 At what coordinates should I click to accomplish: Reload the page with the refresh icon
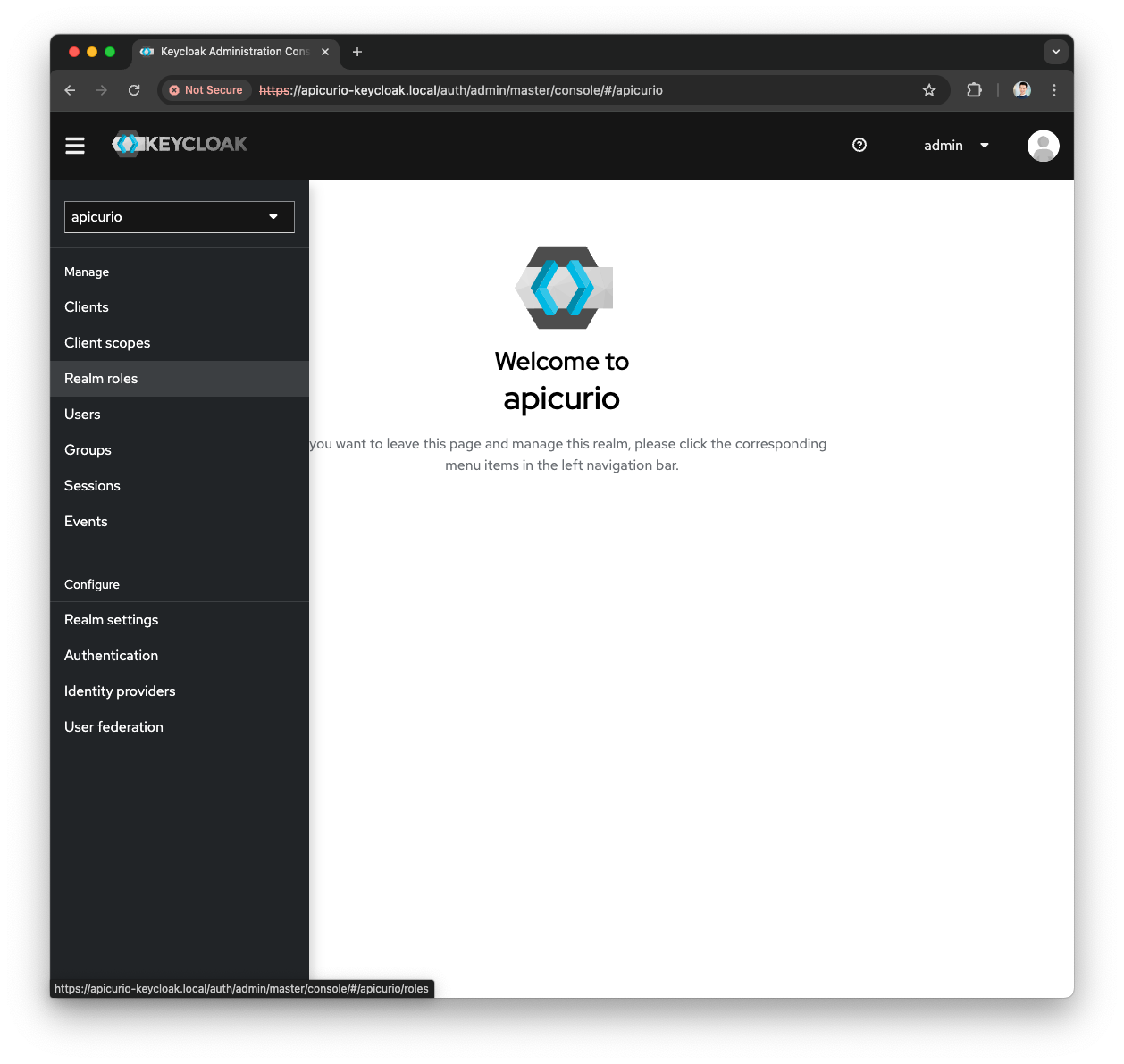(134, 90)
